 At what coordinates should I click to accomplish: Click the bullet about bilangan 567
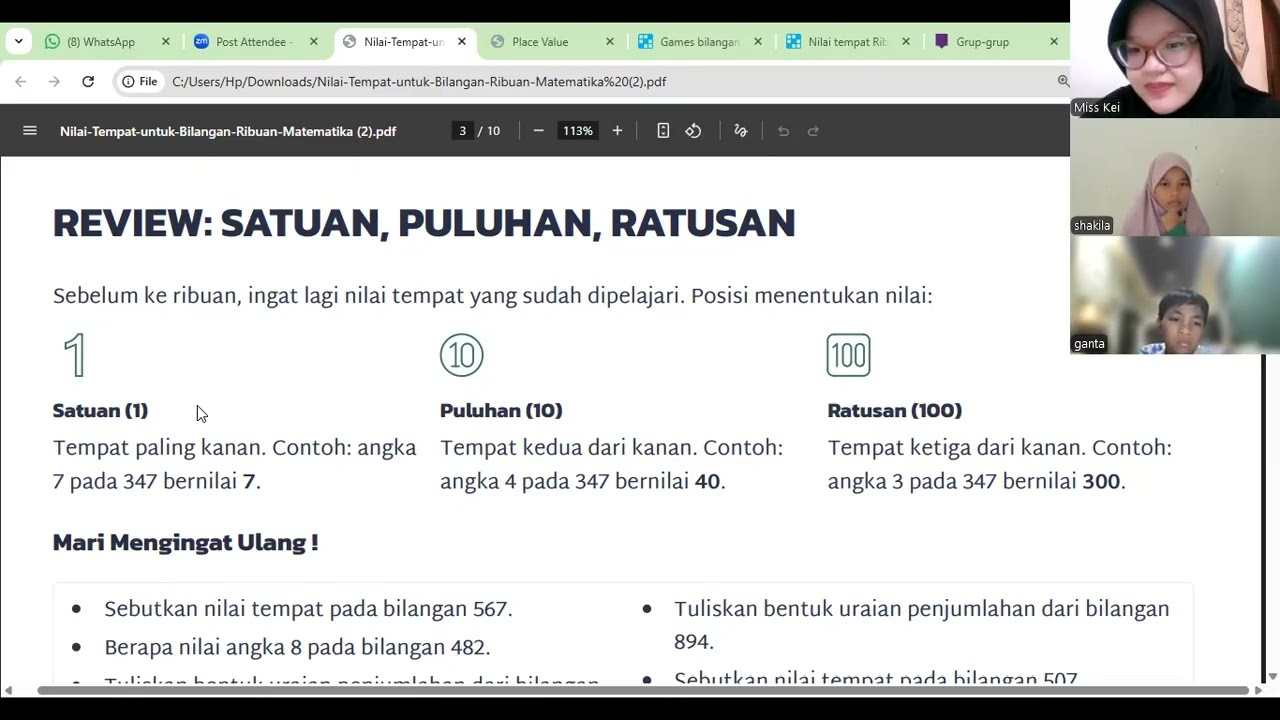tap(308, 608)
